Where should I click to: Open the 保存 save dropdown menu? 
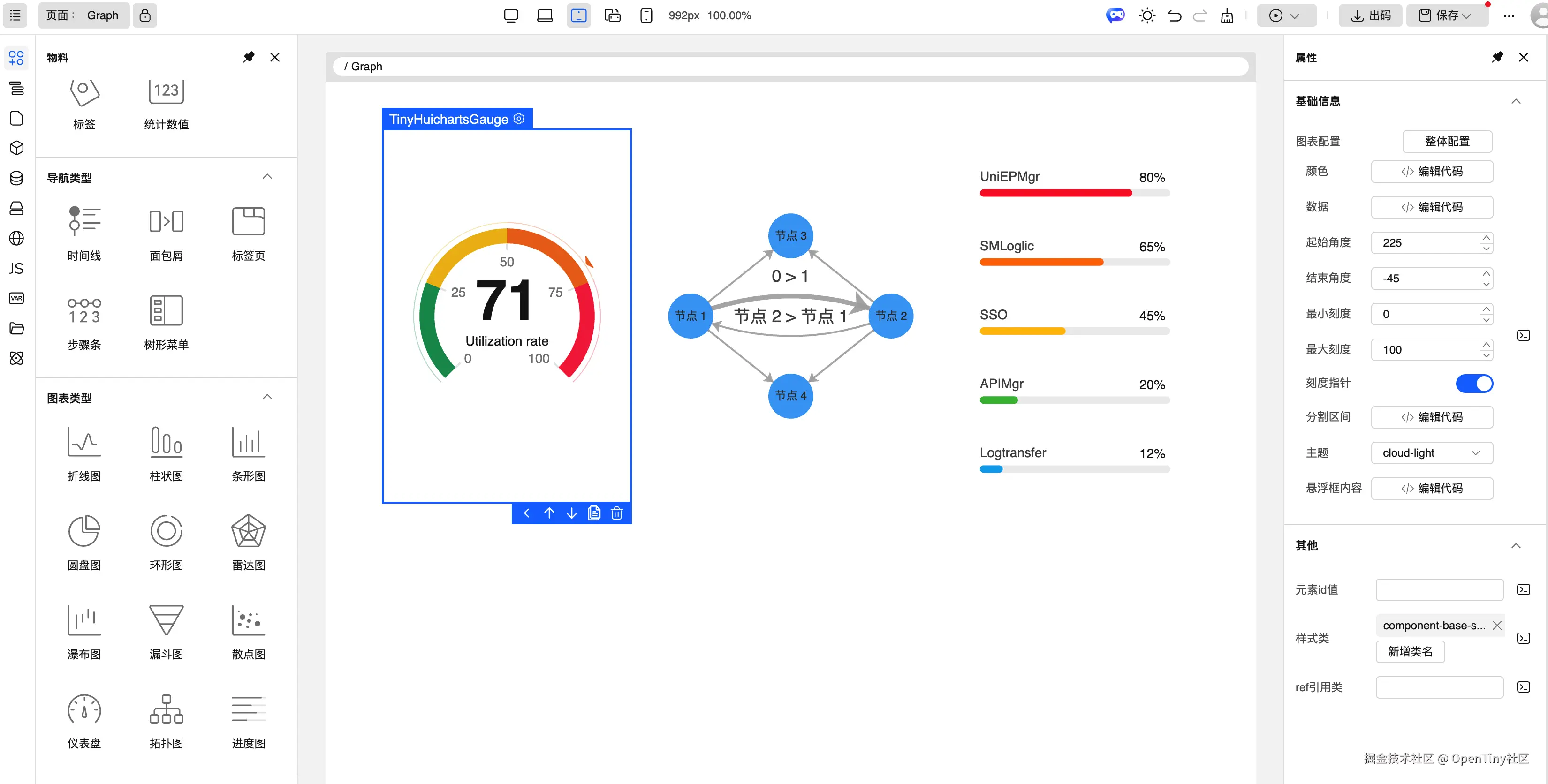1466,15
